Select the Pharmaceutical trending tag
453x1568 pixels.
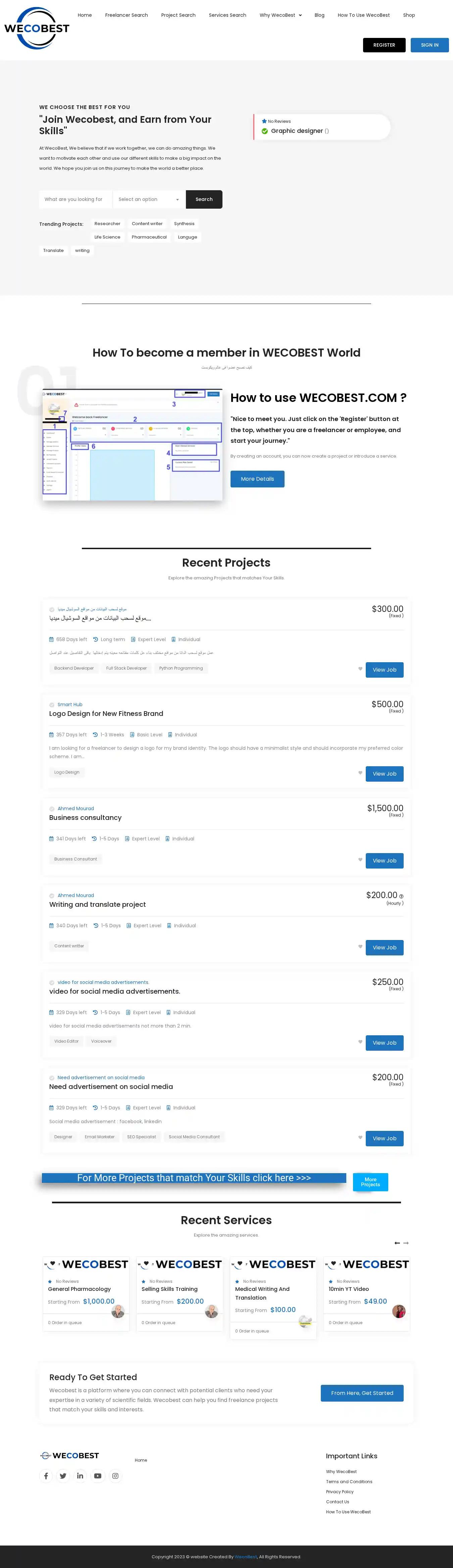[x=149, y=237]
